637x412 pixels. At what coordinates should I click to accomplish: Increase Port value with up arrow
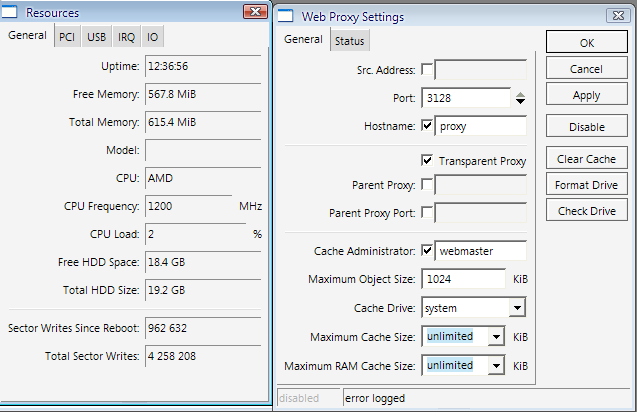click(x=519, y=94)
